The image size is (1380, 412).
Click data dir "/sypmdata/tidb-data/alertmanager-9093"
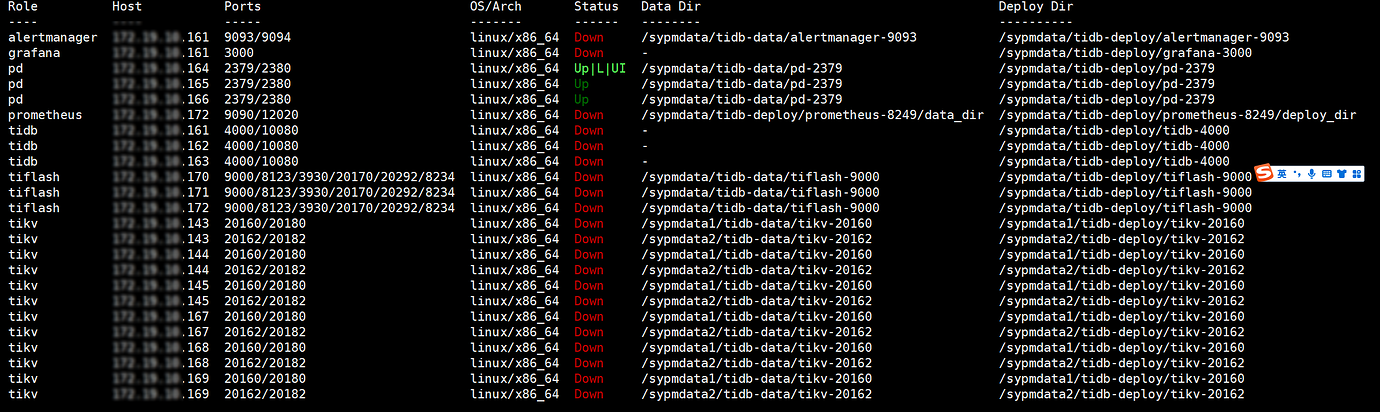(779, 37)
